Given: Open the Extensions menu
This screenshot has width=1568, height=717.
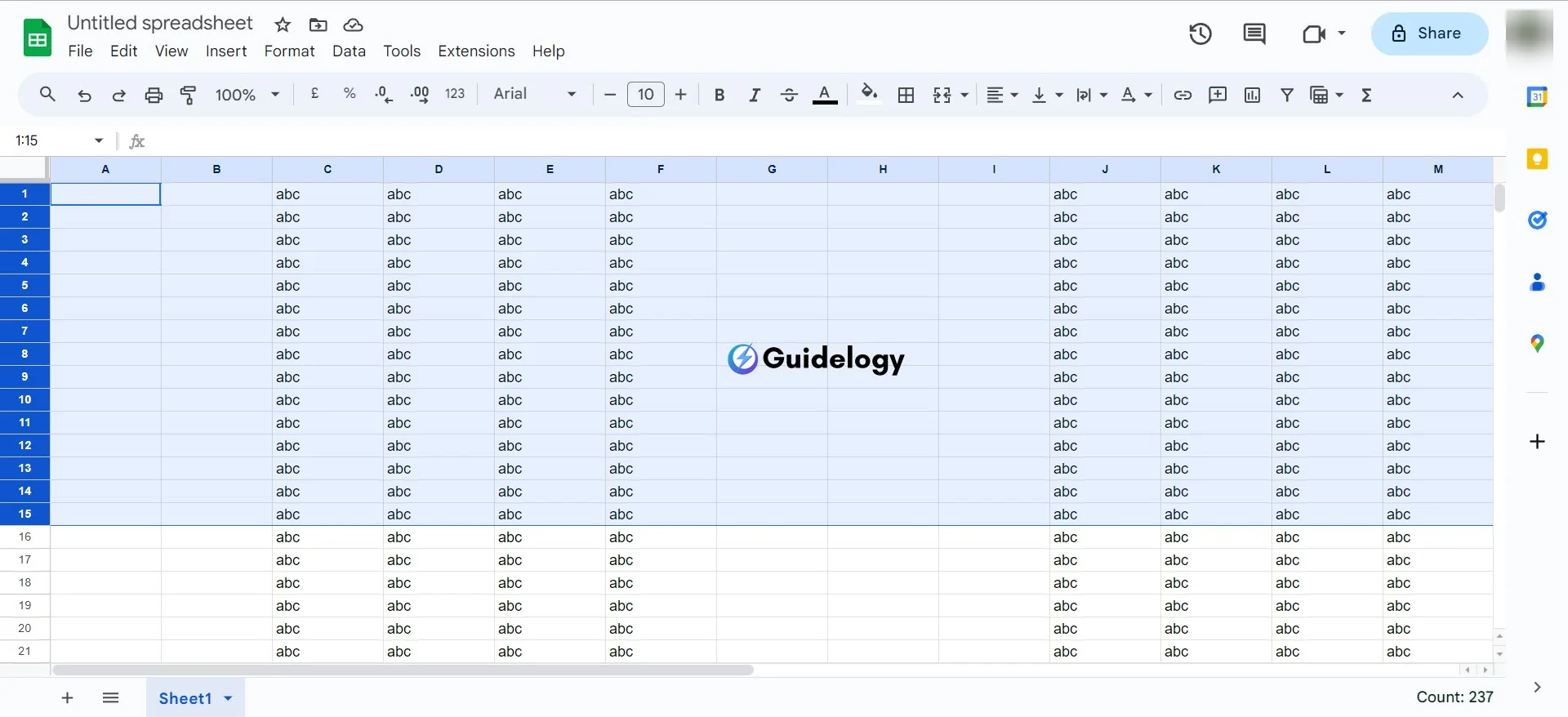Looking at the screenshot, I should [476, 51].
